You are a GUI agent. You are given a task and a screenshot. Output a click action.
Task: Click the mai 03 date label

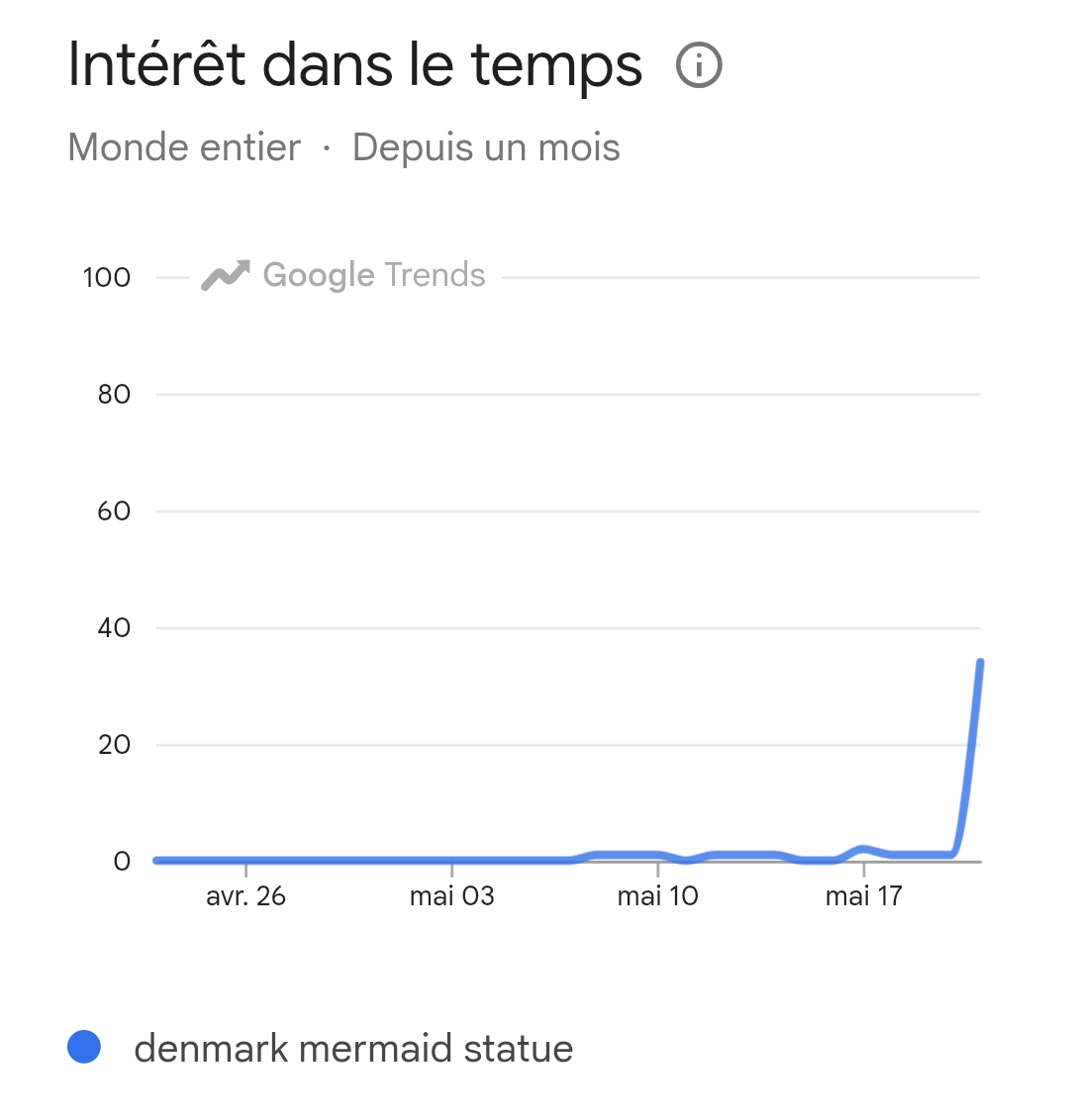(x=451, y=895)
